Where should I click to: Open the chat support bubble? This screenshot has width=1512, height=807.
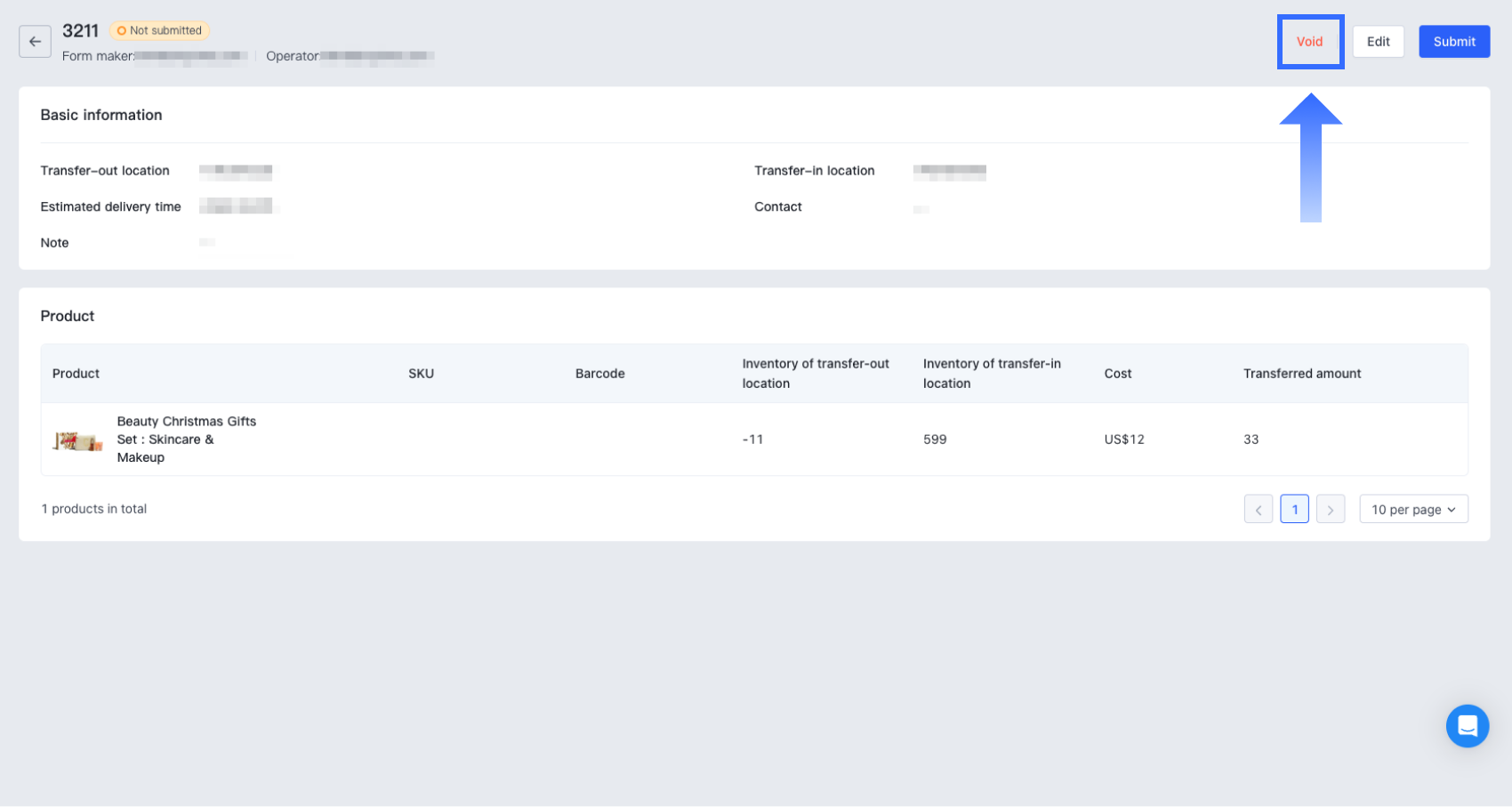1467,726
